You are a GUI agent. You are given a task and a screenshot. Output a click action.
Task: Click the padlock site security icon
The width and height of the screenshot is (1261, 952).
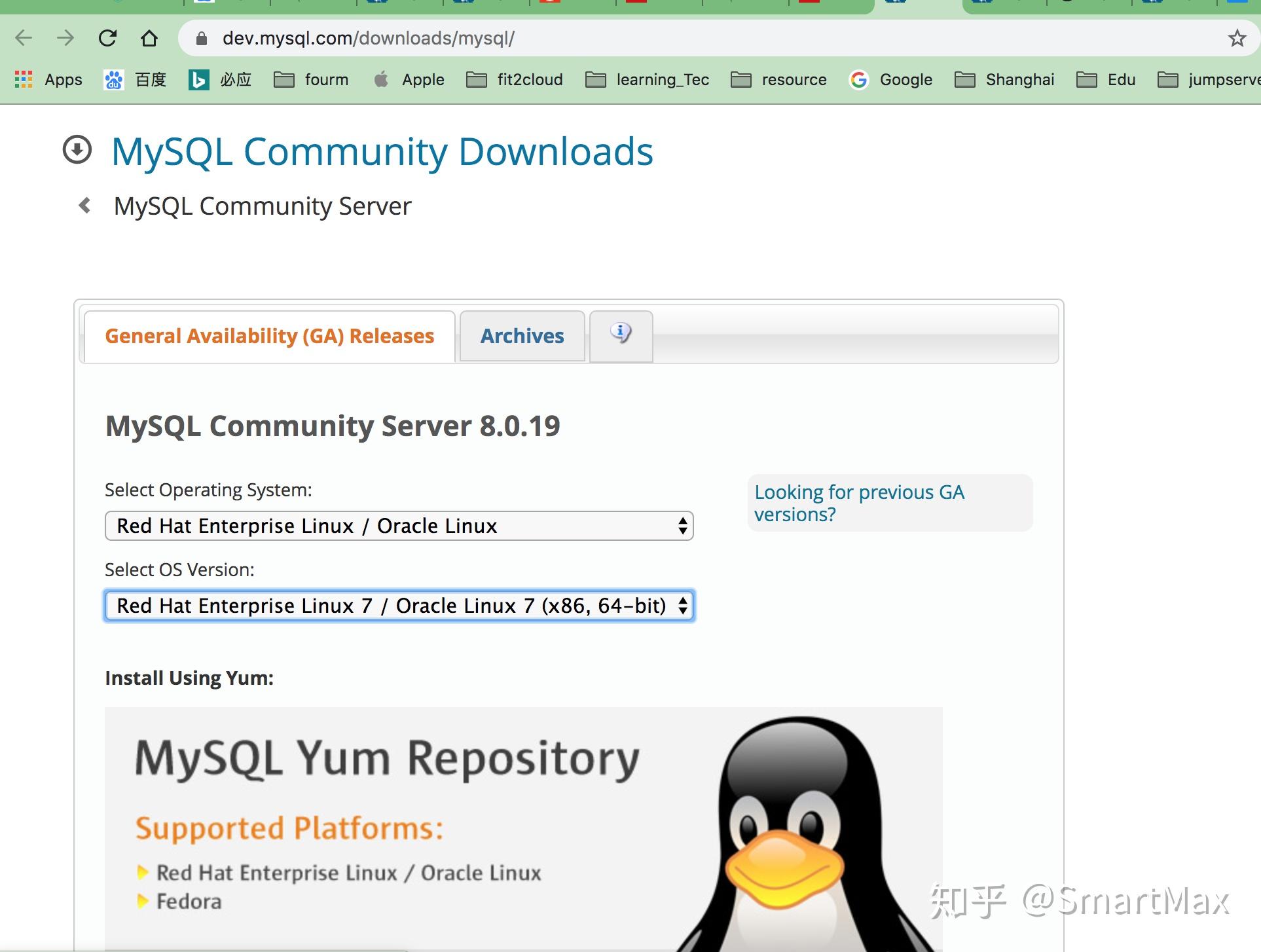pos(202,39)
